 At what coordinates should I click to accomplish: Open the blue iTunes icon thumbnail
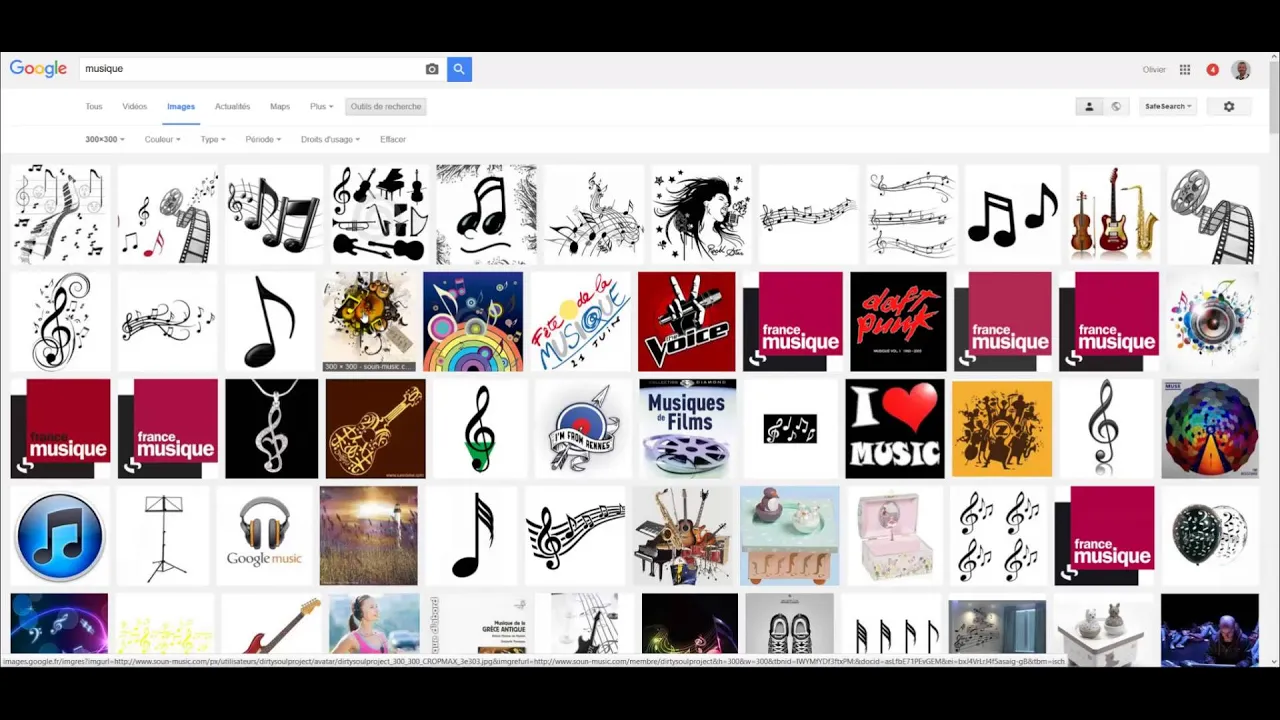click(x=60, y=535)
